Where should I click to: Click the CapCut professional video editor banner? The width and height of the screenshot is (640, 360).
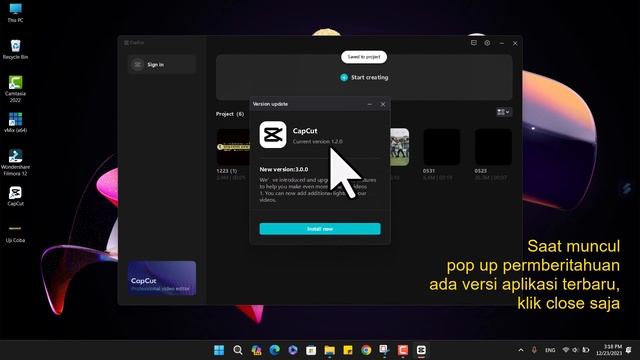[x=162, y=278]
